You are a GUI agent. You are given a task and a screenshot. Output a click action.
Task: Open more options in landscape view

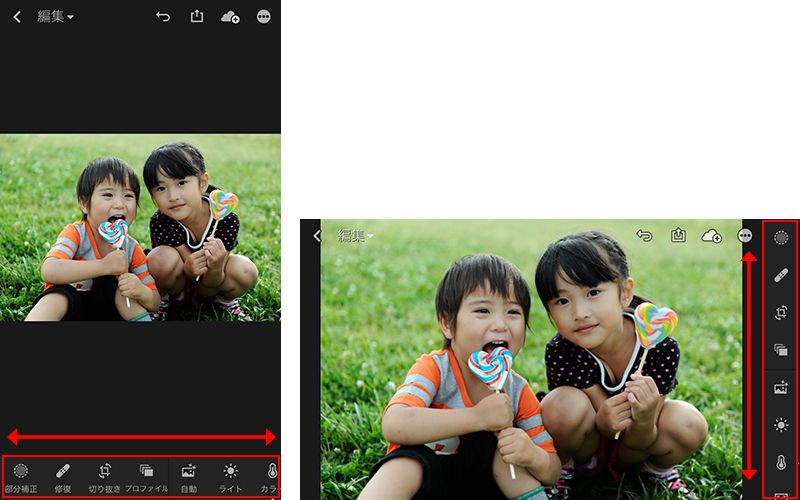[x=745, y=235]
